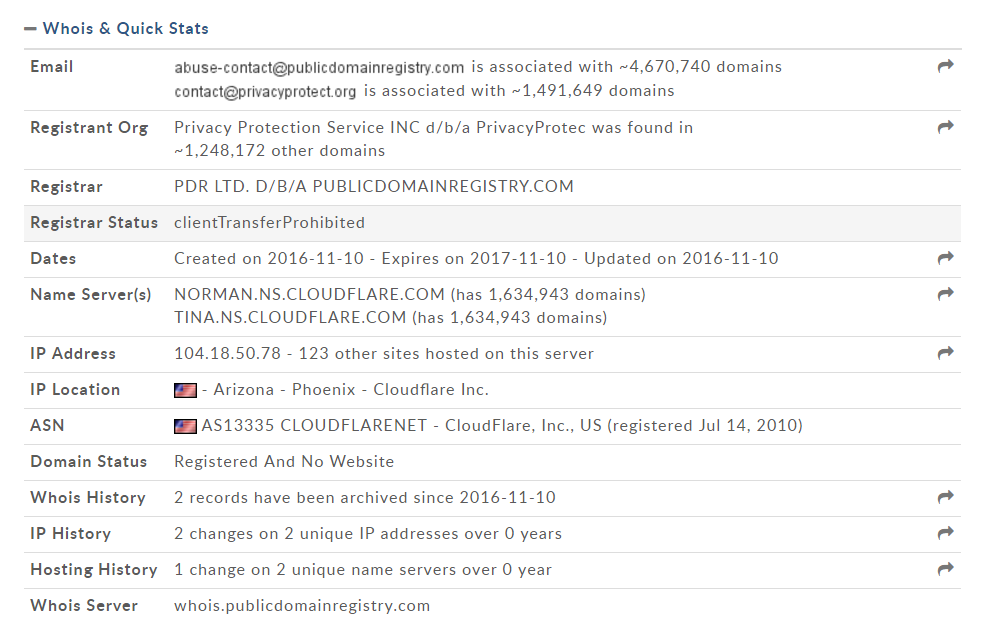Open the Whois History arrow icon
Image resolution: width=981 pixels, height=633 pixels.
[x=945, y=498]
